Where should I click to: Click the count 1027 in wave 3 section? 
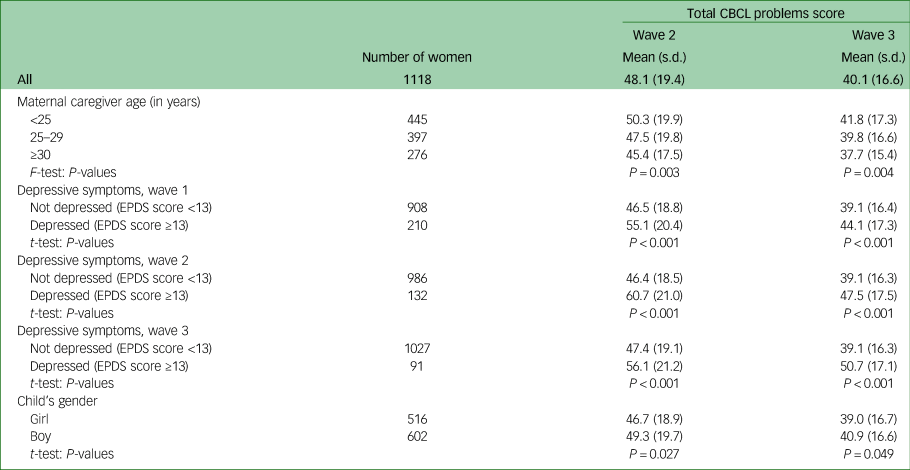point(415,348)
